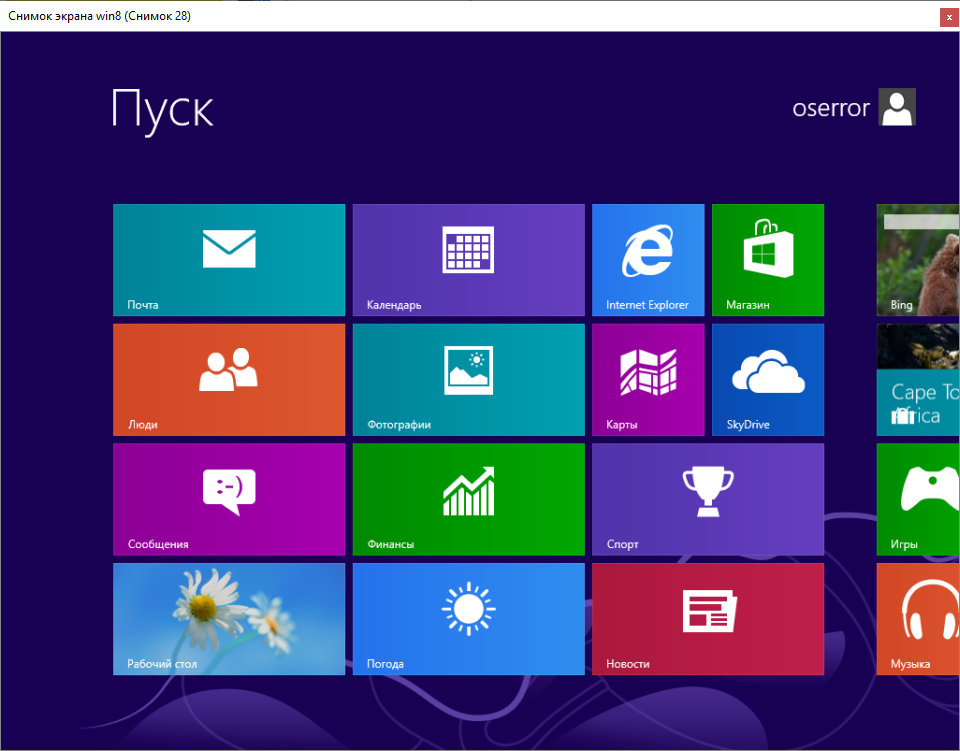Image resolution: width=960 pixels, height=751 pixels.
Task: Launch the Internet Explorer tile
Action: (648, 260)
